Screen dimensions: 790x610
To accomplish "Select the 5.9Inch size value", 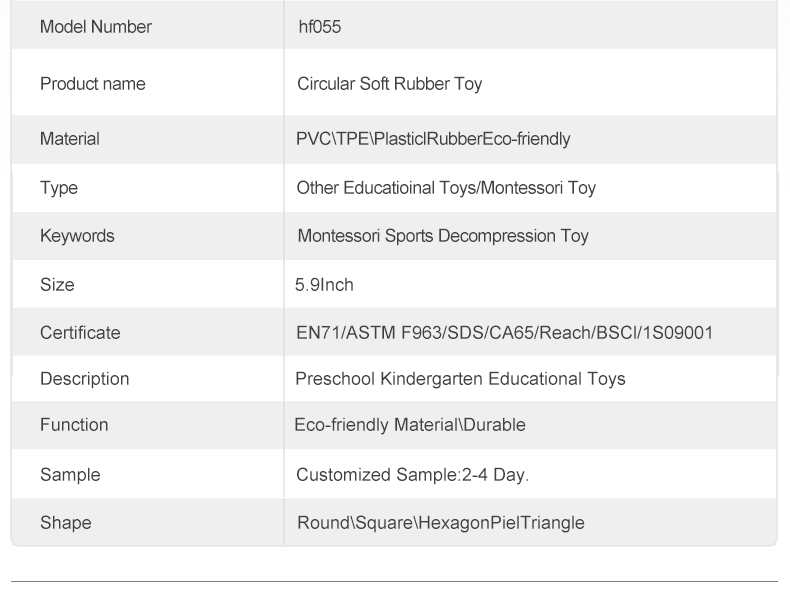I will 325,285.
